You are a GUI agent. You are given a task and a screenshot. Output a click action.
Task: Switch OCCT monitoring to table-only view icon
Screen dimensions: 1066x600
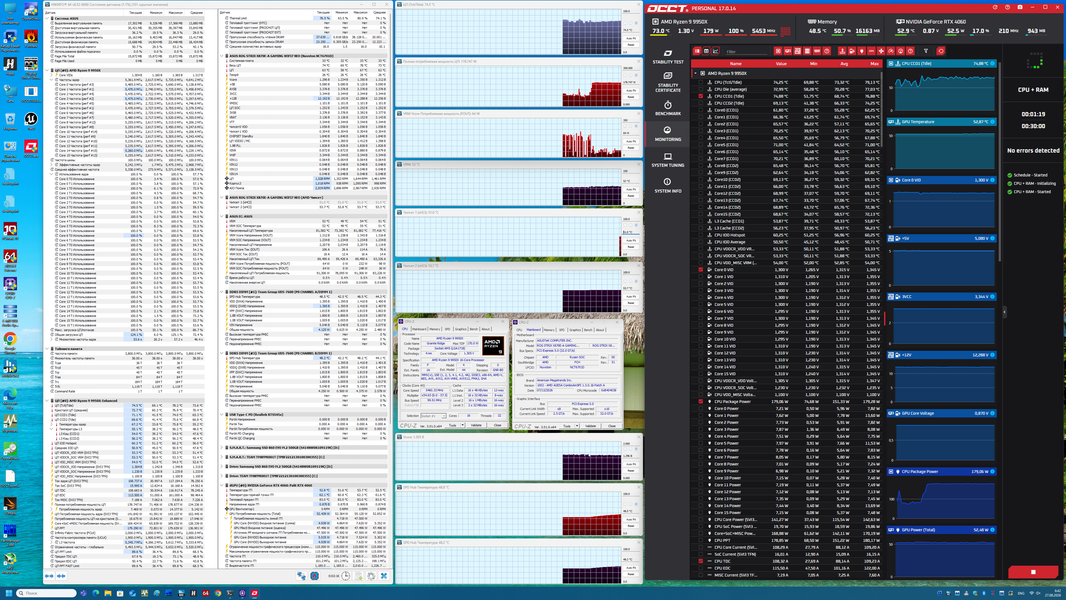coord(706,51)
